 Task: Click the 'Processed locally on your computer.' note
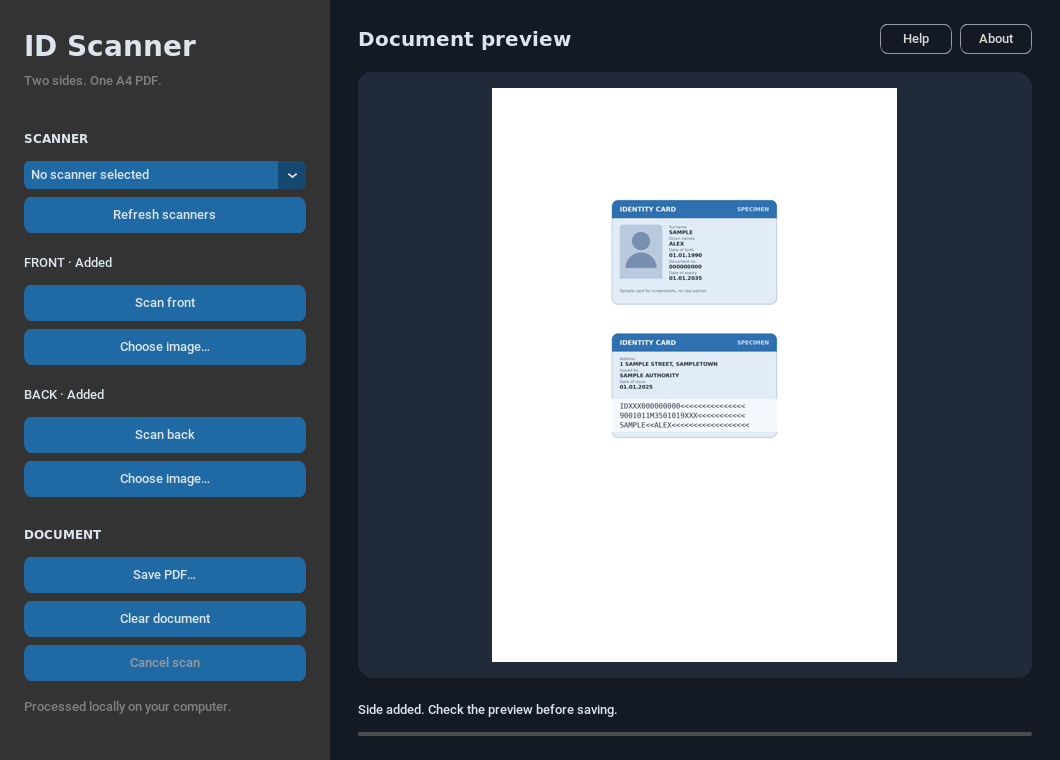coord(128,707)
